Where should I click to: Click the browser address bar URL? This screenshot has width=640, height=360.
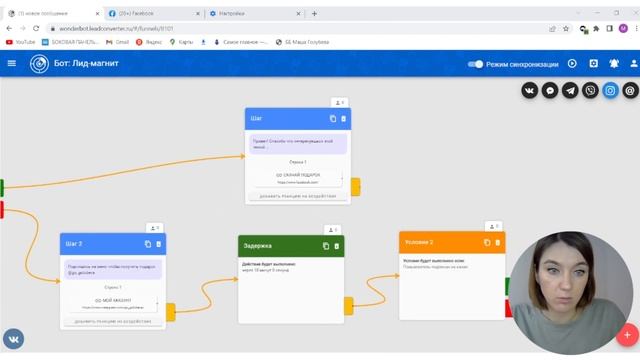tap(116, 29)
